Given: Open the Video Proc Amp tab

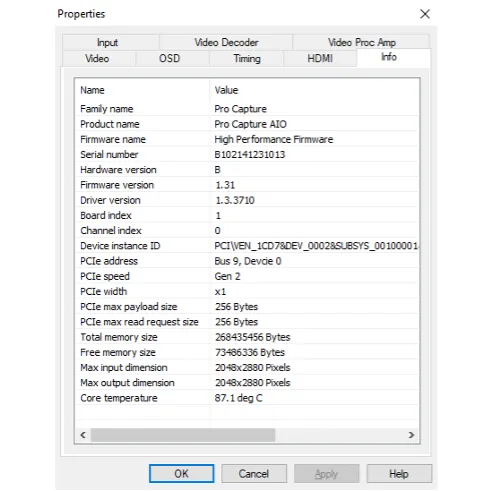Looking at the screenshot, I should [x=361, y=42].
